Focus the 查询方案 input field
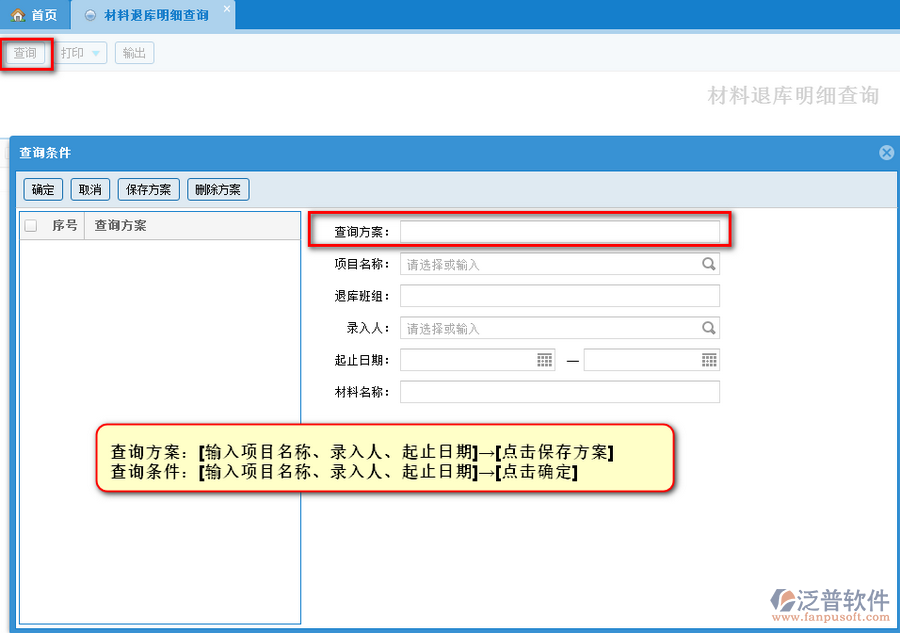Viewport: 900px width, 633px height. 560,232
